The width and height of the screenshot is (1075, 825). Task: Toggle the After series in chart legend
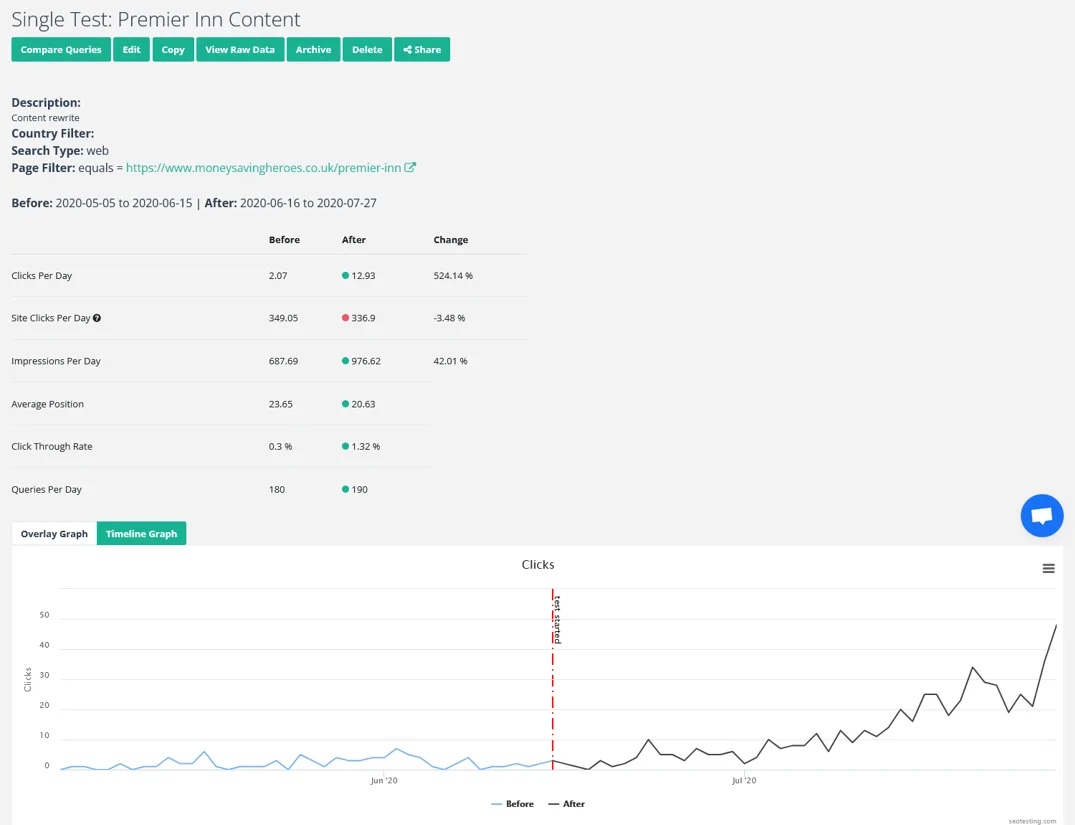(x=567, y=804)
